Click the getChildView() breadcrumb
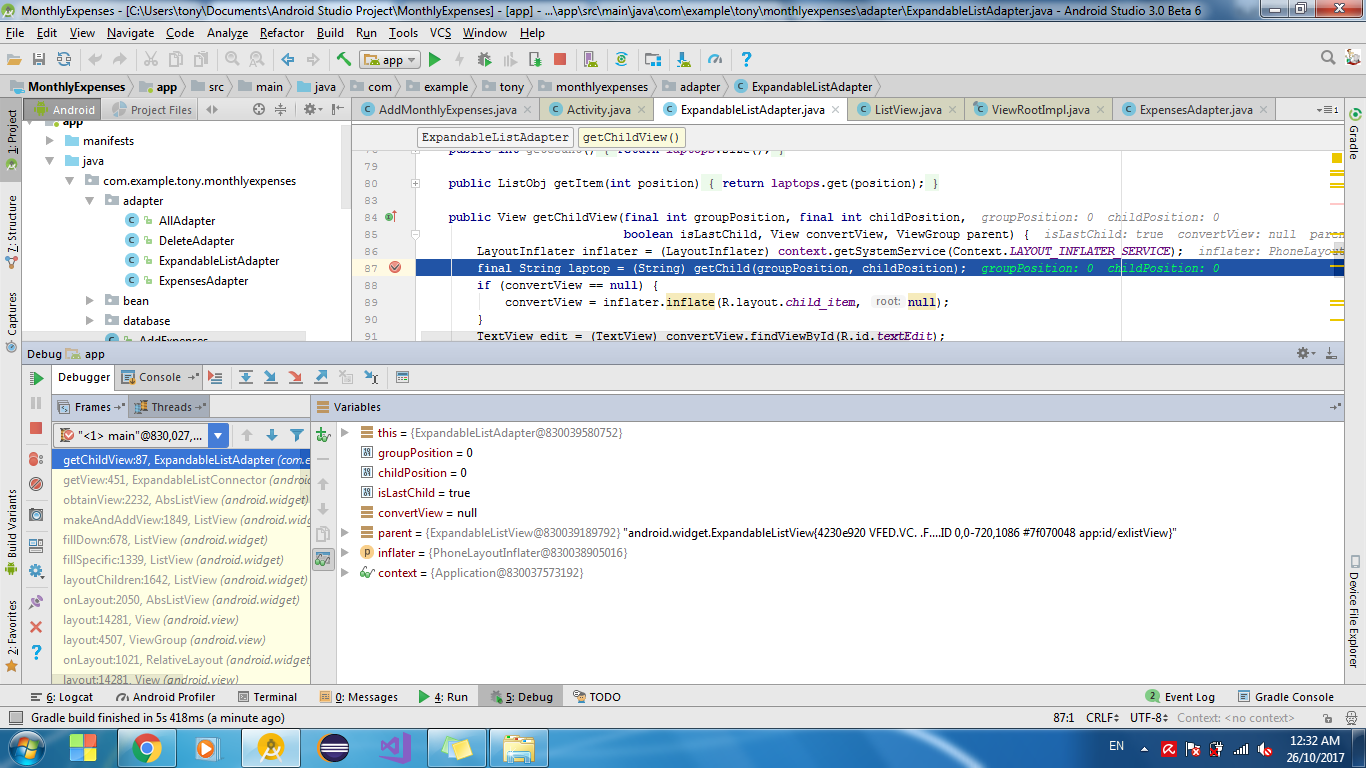Viewport: 1366px width, 768px height. pyautogui.click(x=632, y=137)
